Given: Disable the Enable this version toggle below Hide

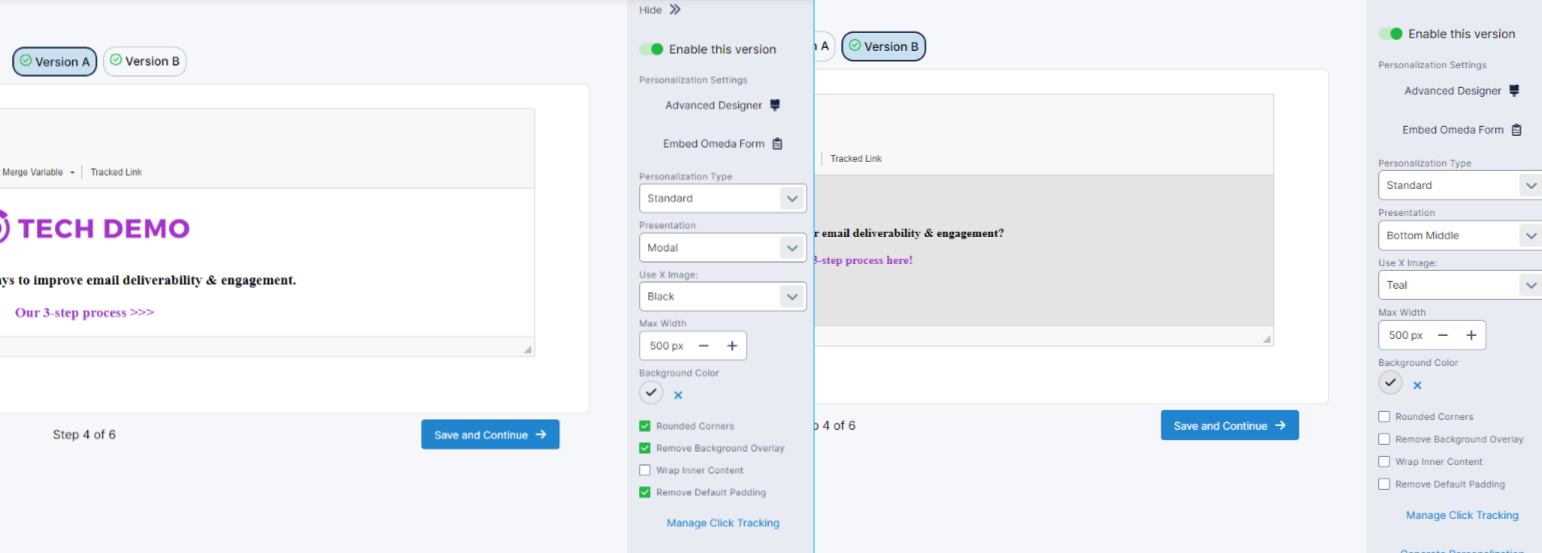Looking at the screenshot, I should click(x=652, y=49).
